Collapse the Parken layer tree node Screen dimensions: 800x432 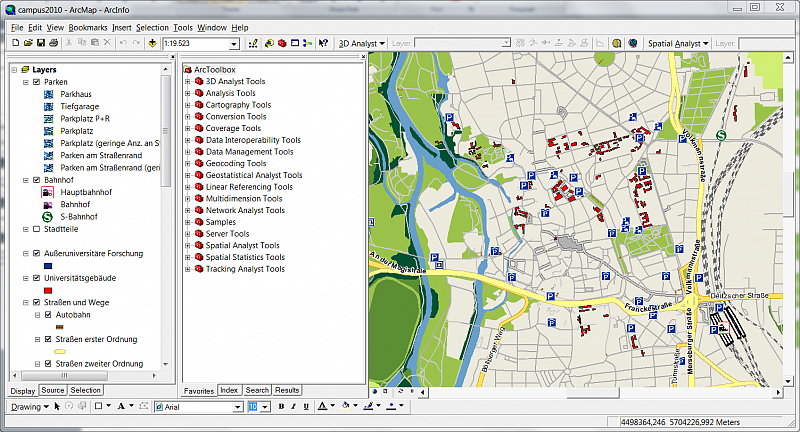[x=26, y=82]
